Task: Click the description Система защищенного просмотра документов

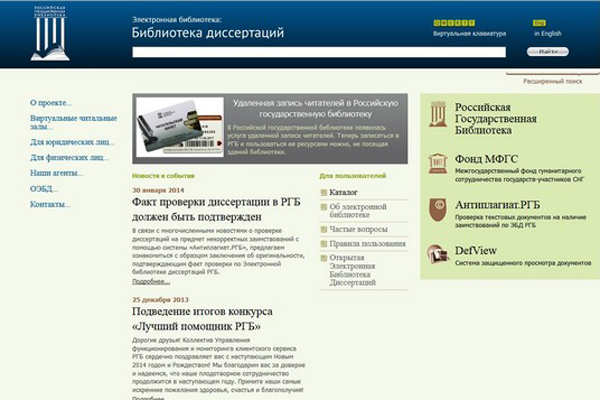Action: pyautogui.click(x=523, y=263)
